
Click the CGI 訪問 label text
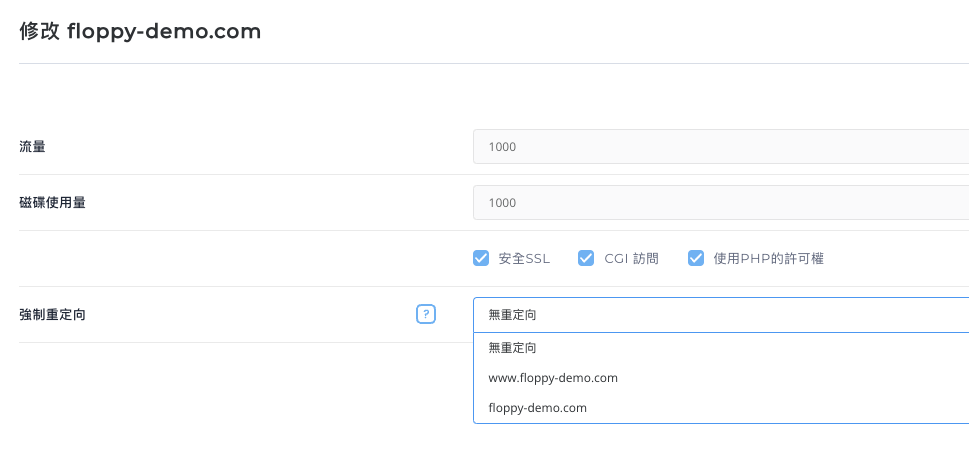tap(631, 258)
